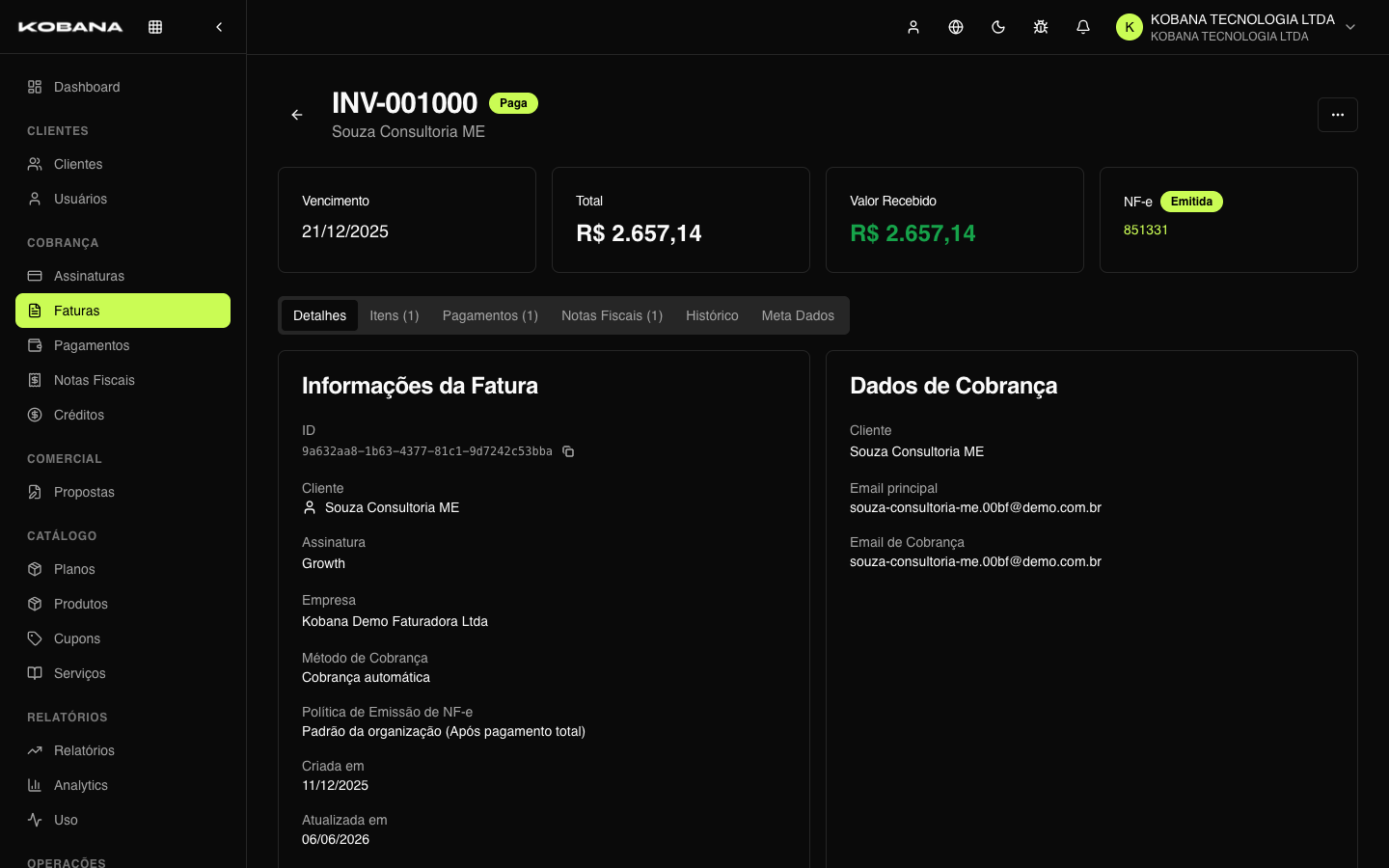Switch to the Detalhes tab
The width and height of the screenshot is (1389, 868).
(319, 315)
